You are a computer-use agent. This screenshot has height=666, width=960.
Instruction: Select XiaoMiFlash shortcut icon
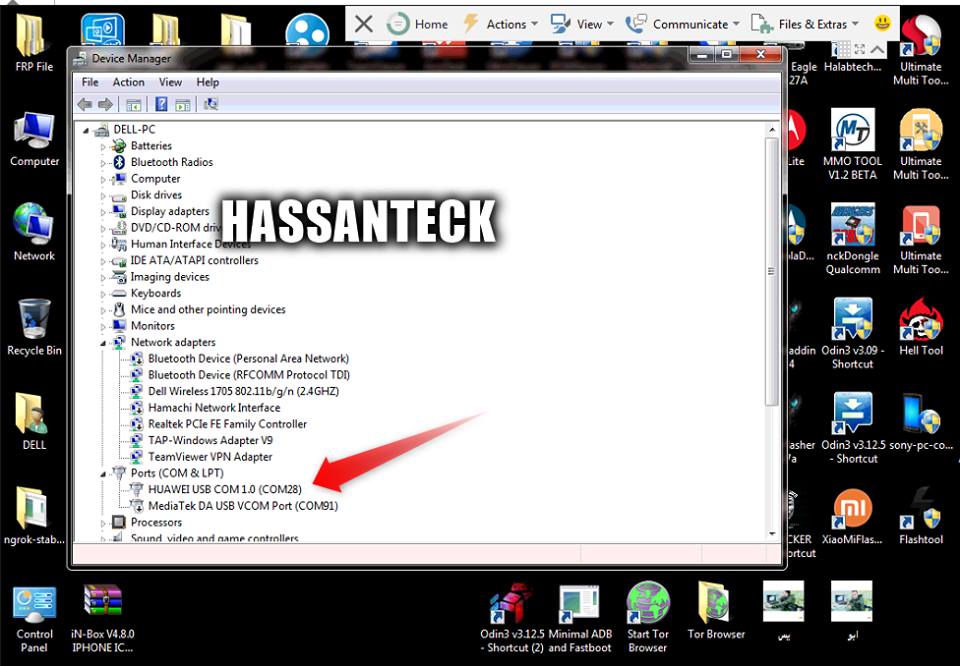(852, 517)
